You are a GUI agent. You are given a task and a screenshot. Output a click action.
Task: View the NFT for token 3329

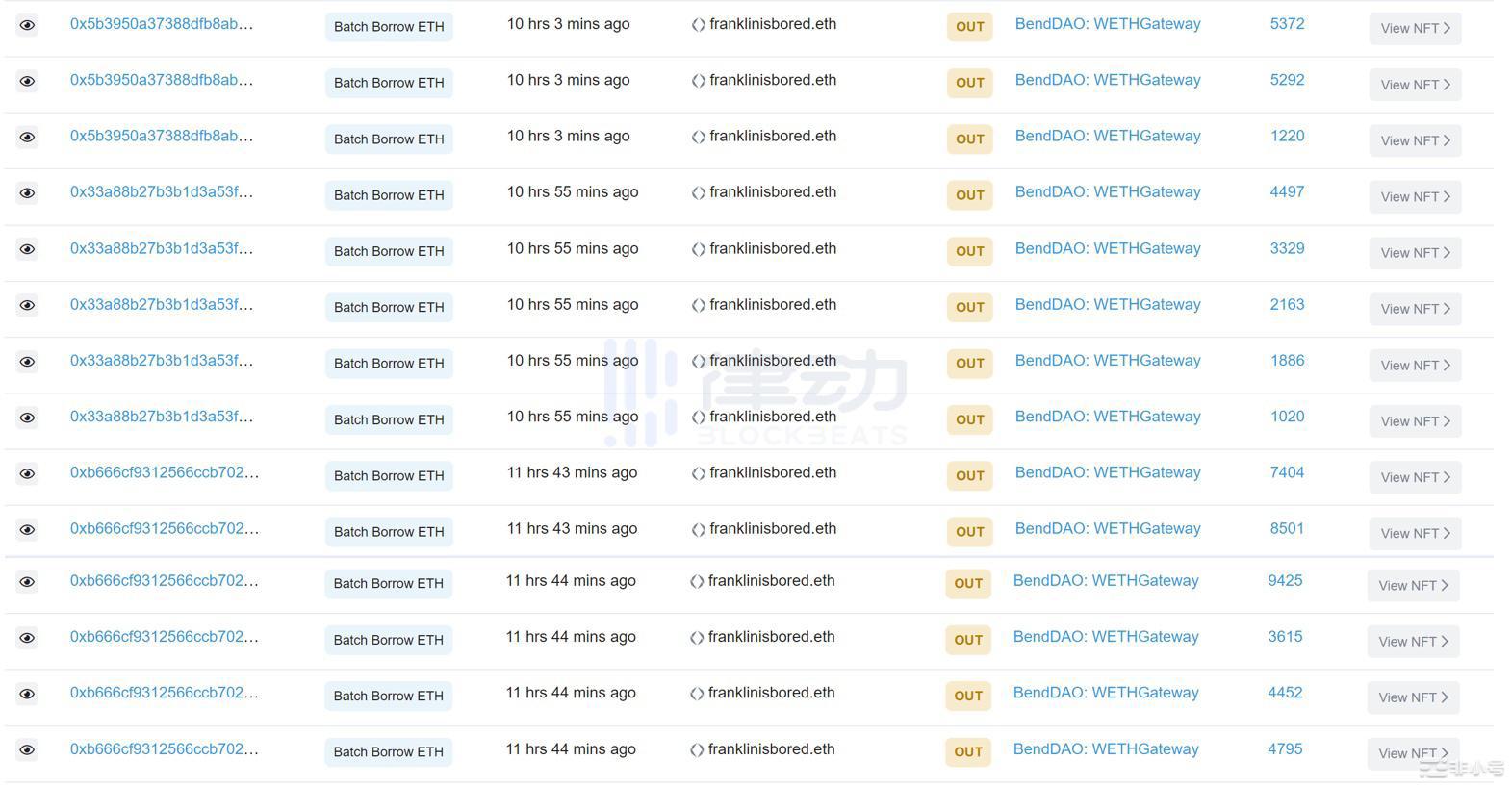(x=1415, y=253)
